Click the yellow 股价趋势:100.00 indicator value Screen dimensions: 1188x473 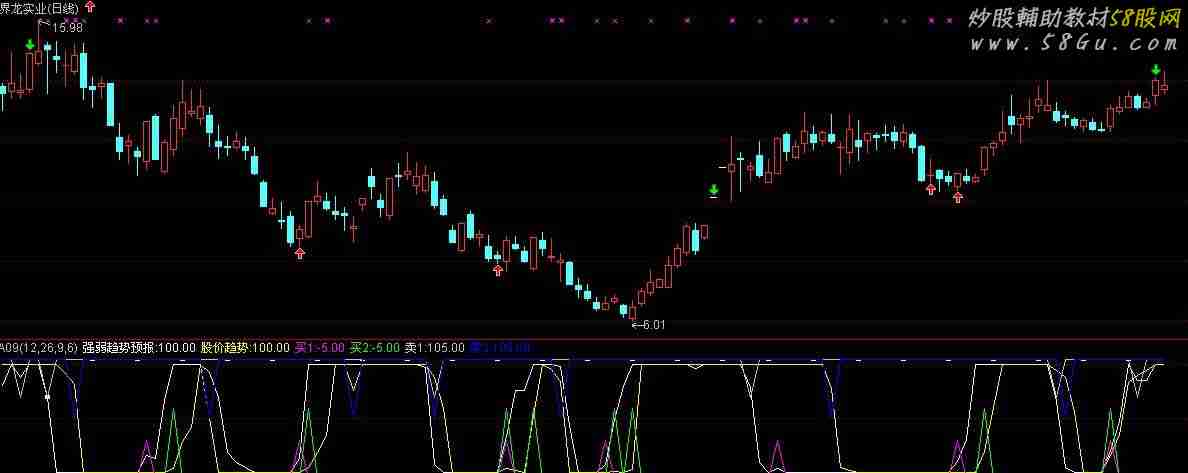245,348
